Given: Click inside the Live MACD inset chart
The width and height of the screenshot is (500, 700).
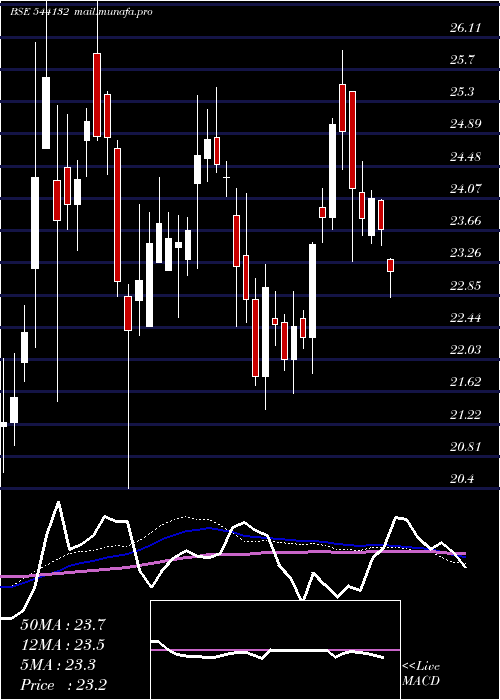Looking at the screenshot, I should point(275,650).
